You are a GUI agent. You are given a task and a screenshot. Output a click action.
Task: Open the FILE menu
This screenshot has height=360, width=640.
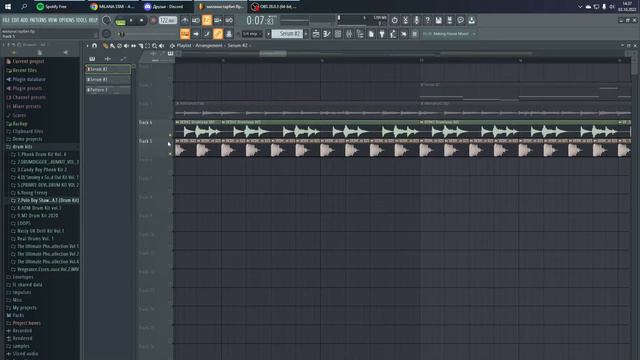[6, 20]
